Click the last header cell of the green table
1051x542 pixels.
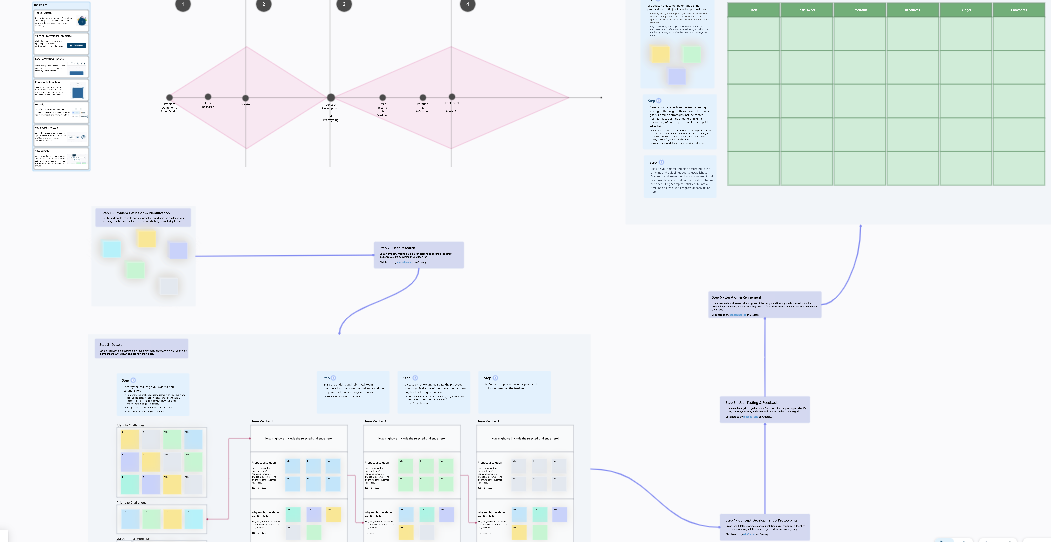tap(1018, 10)
